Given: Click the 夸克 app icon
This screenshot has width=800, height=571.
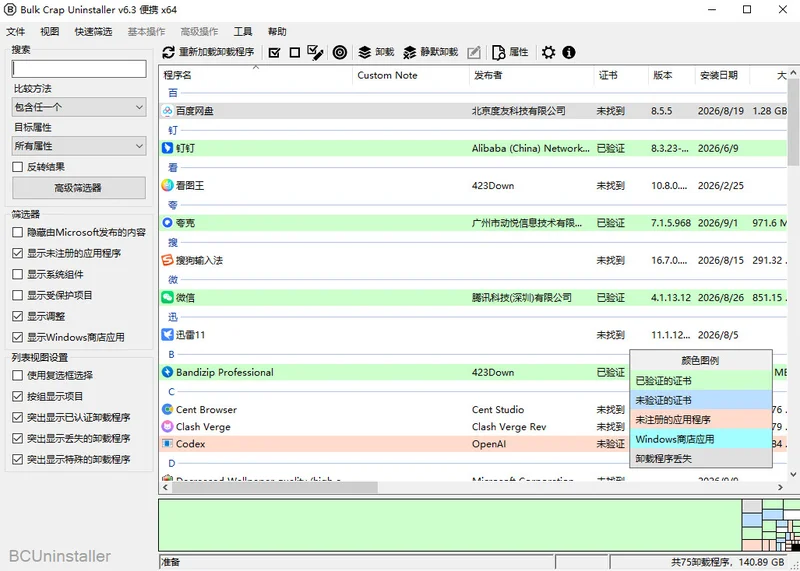Looking at the screenshot, I should [x=167, y=222].
